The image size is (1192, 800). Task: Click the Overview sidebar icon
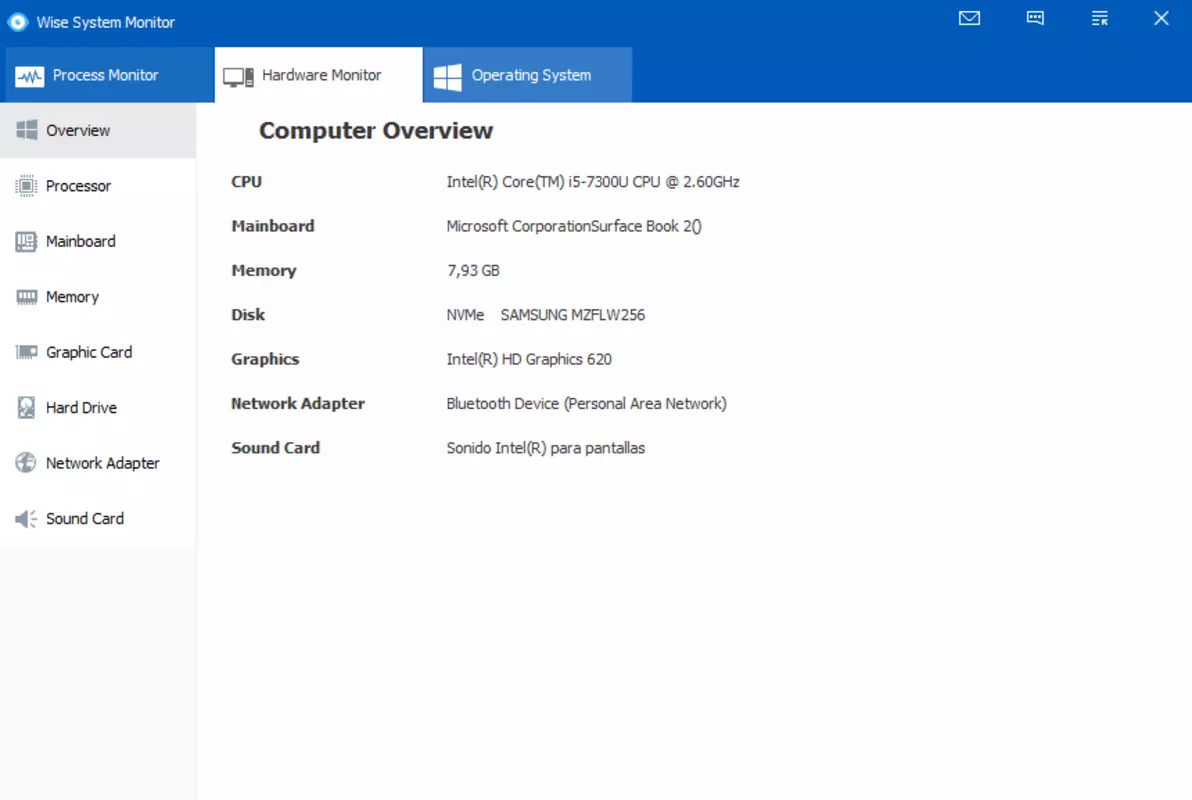pyautogui.click(x=27, y=130)
